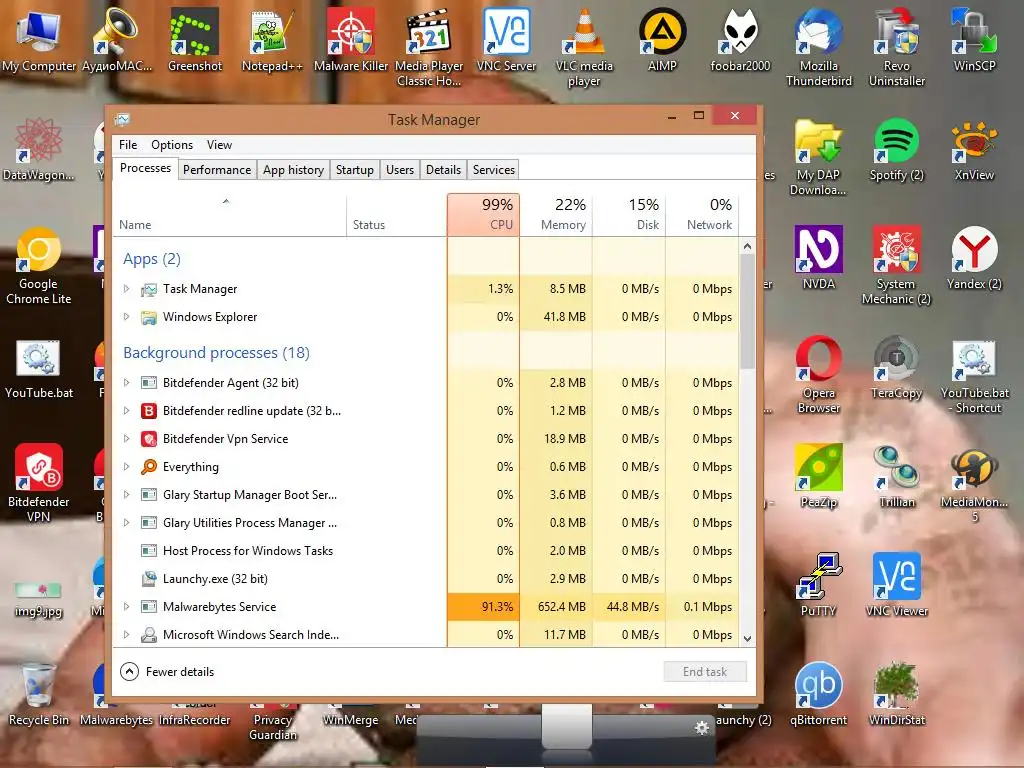Screen dimensions: 1024x768
Task: Switch to the Services tab
Action: point(494,170)
